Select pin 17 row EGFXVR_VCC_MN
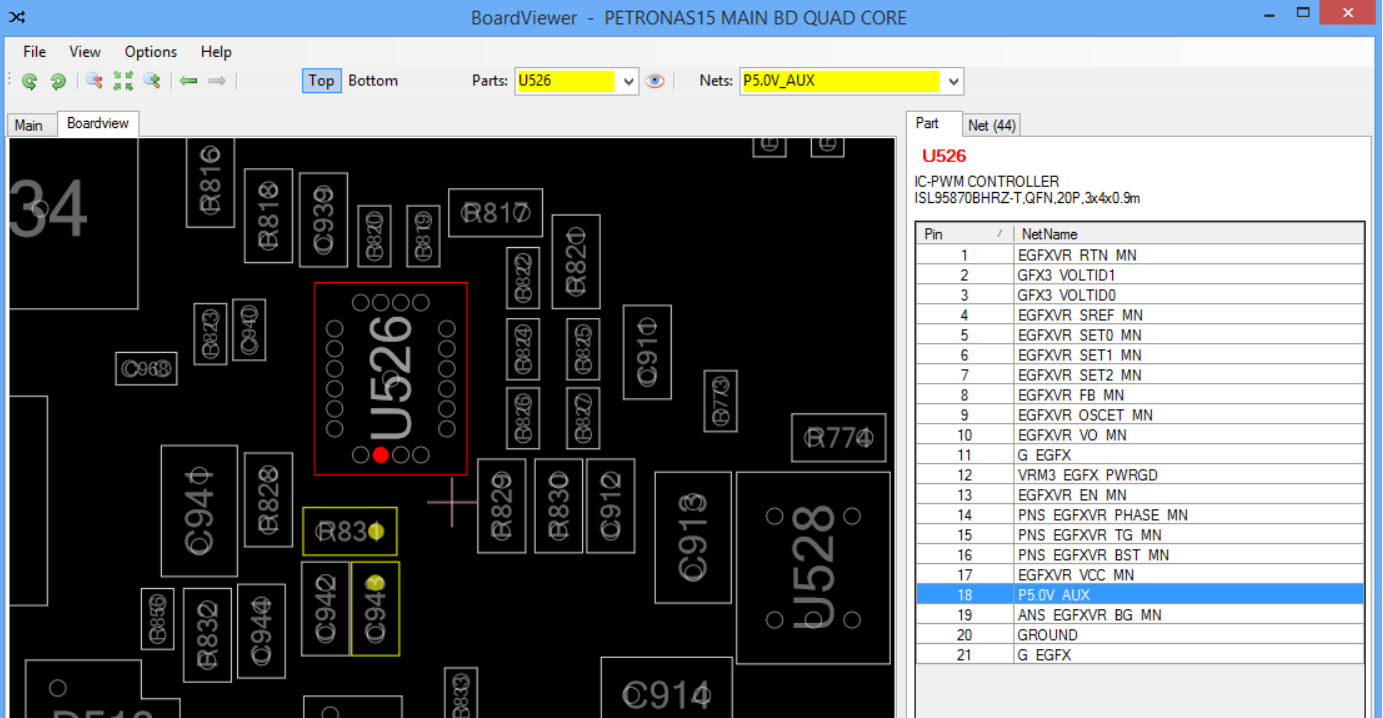This screenshot has height=718, width=1383. 1140,575
